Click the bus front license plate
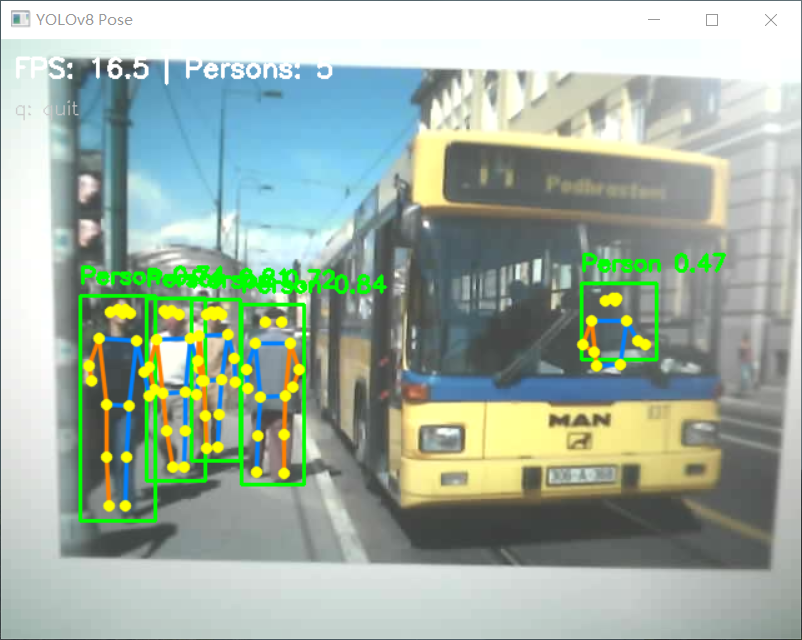This screenshot has height=640, width=802. tap(582, 475)
